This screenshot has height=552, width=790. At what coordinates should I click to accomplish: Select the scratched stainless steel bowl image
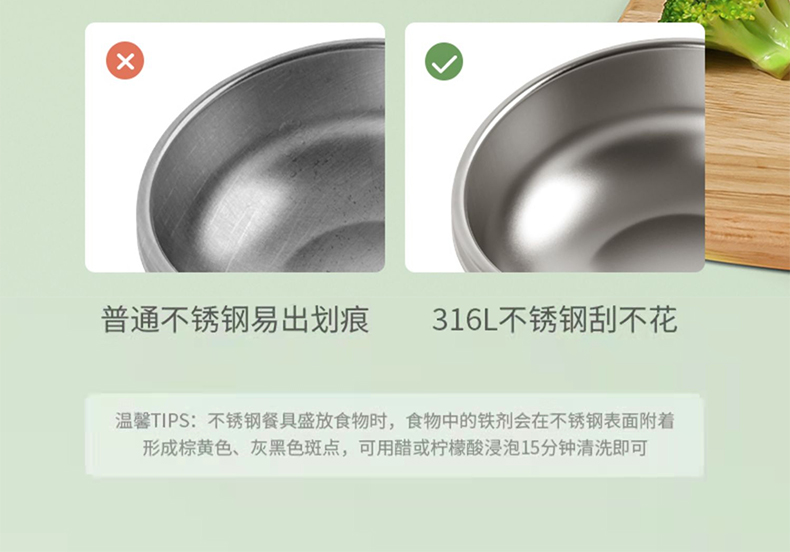click(235, 147)
